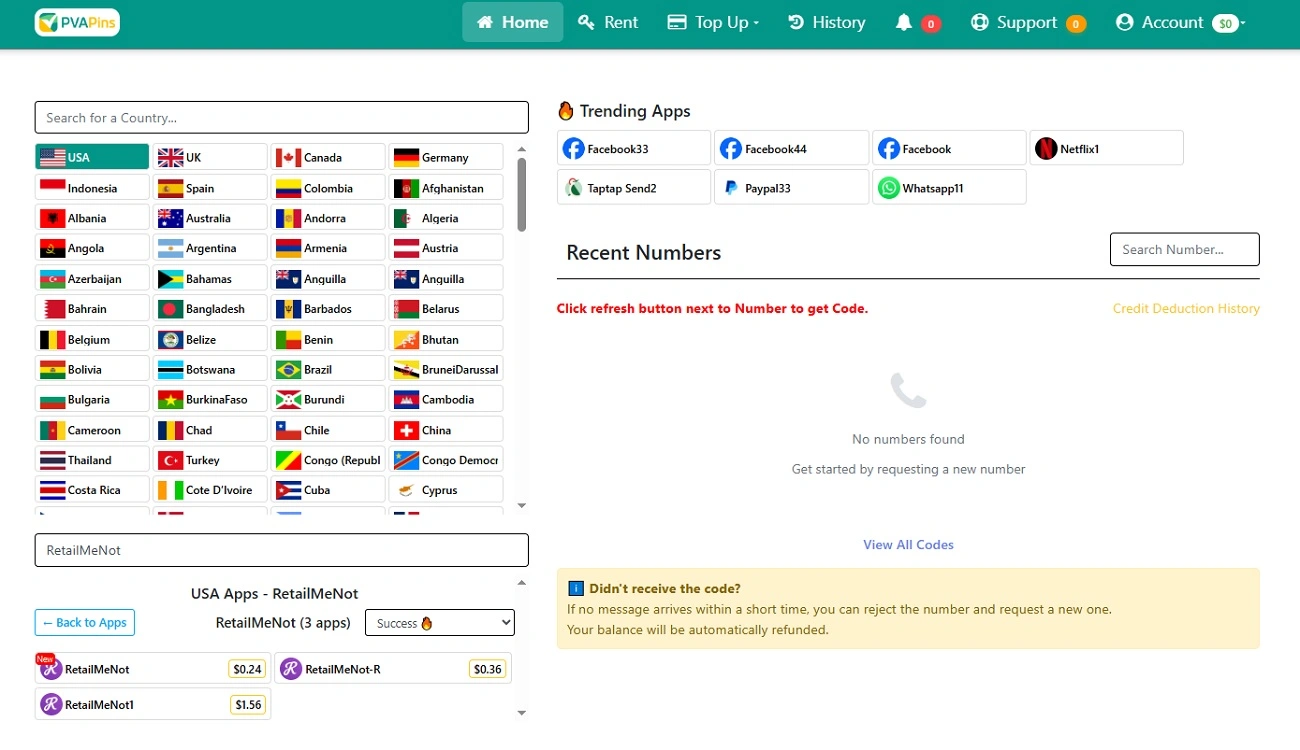The height and width of the screenshot is (750, 1300).
Task: Choose Thailand from the country list
Action: click(92, 460)
